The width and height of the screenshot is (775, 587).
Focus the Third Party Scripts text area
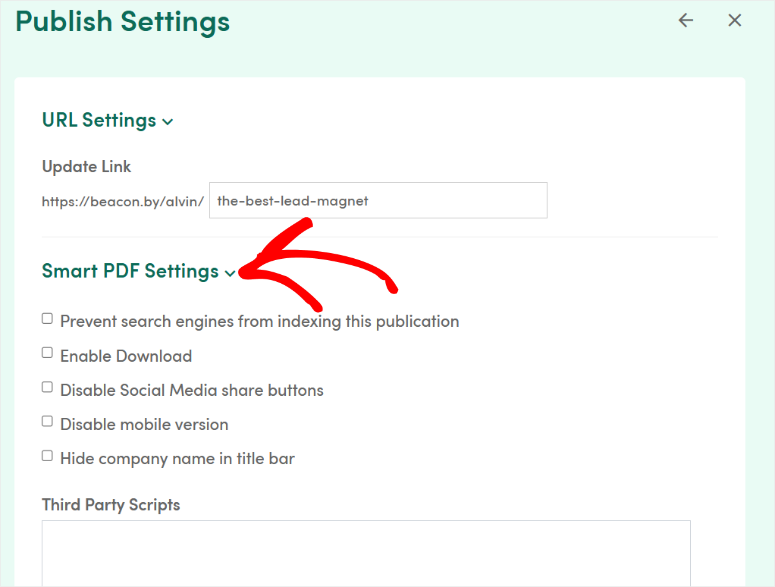click(366, 553)
